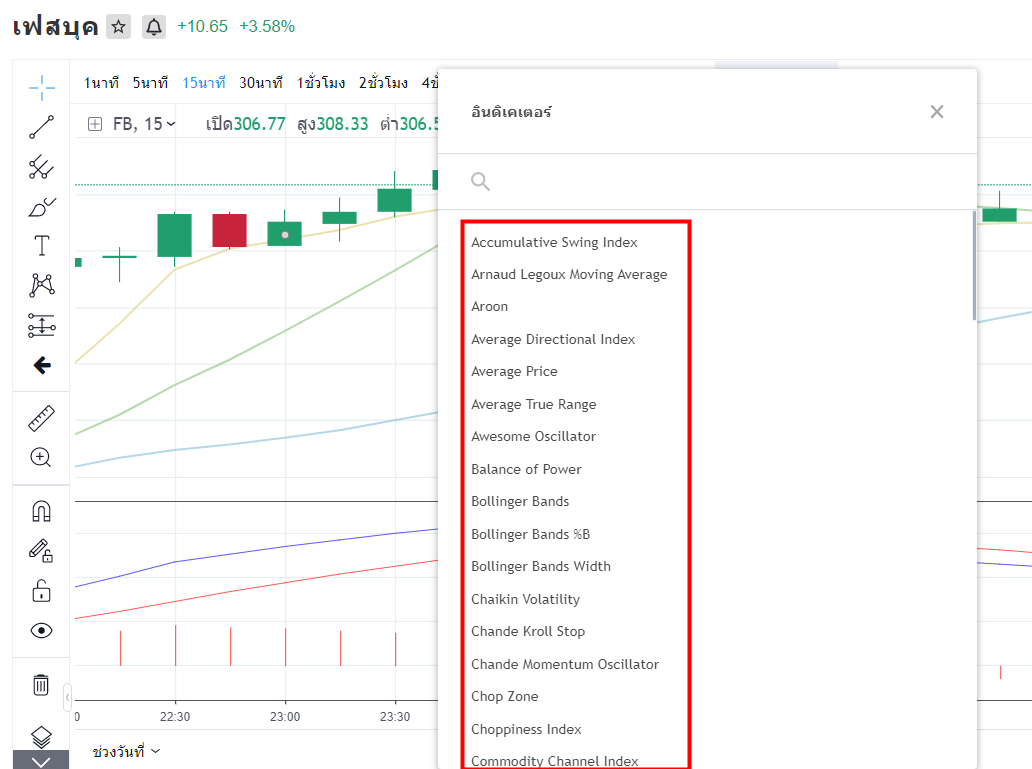Select the text annotation tool
Image resolution: width=1032 pixels, height=769 pixels.
[40, 244]
